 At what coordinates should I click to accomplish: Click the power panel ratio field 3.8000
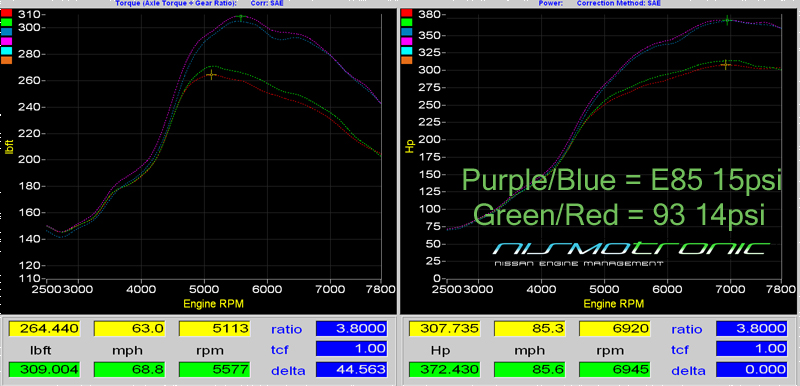point(751,328)
